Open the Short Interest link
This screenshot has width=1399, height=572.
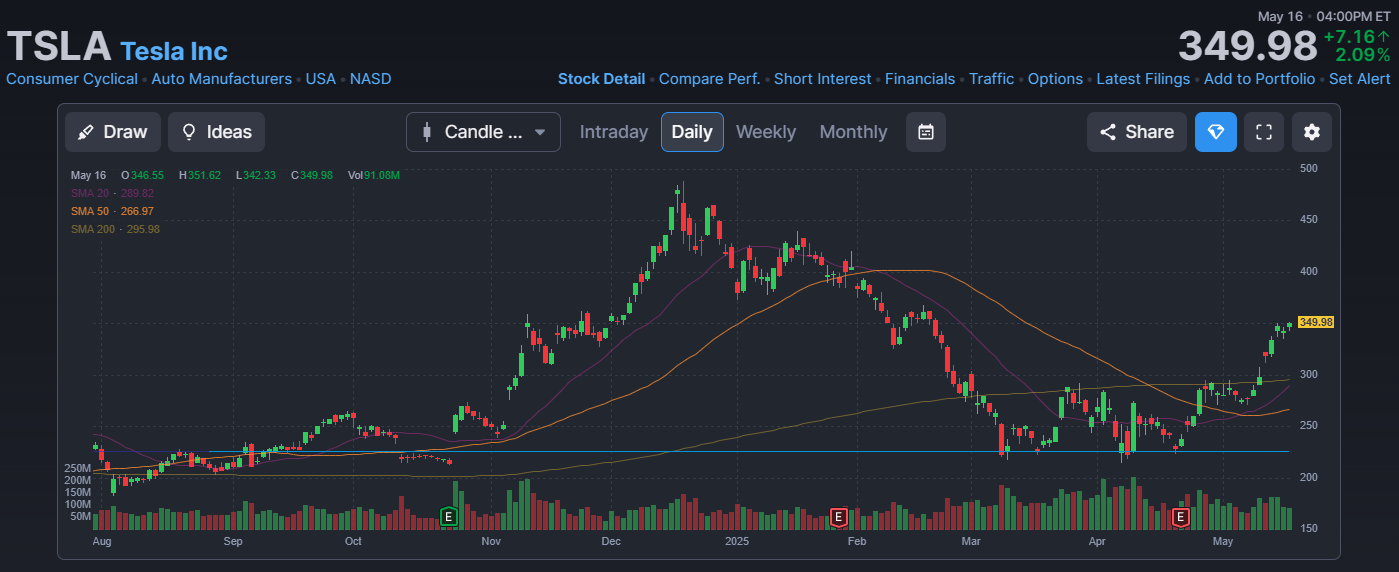(x=823, y=79)
